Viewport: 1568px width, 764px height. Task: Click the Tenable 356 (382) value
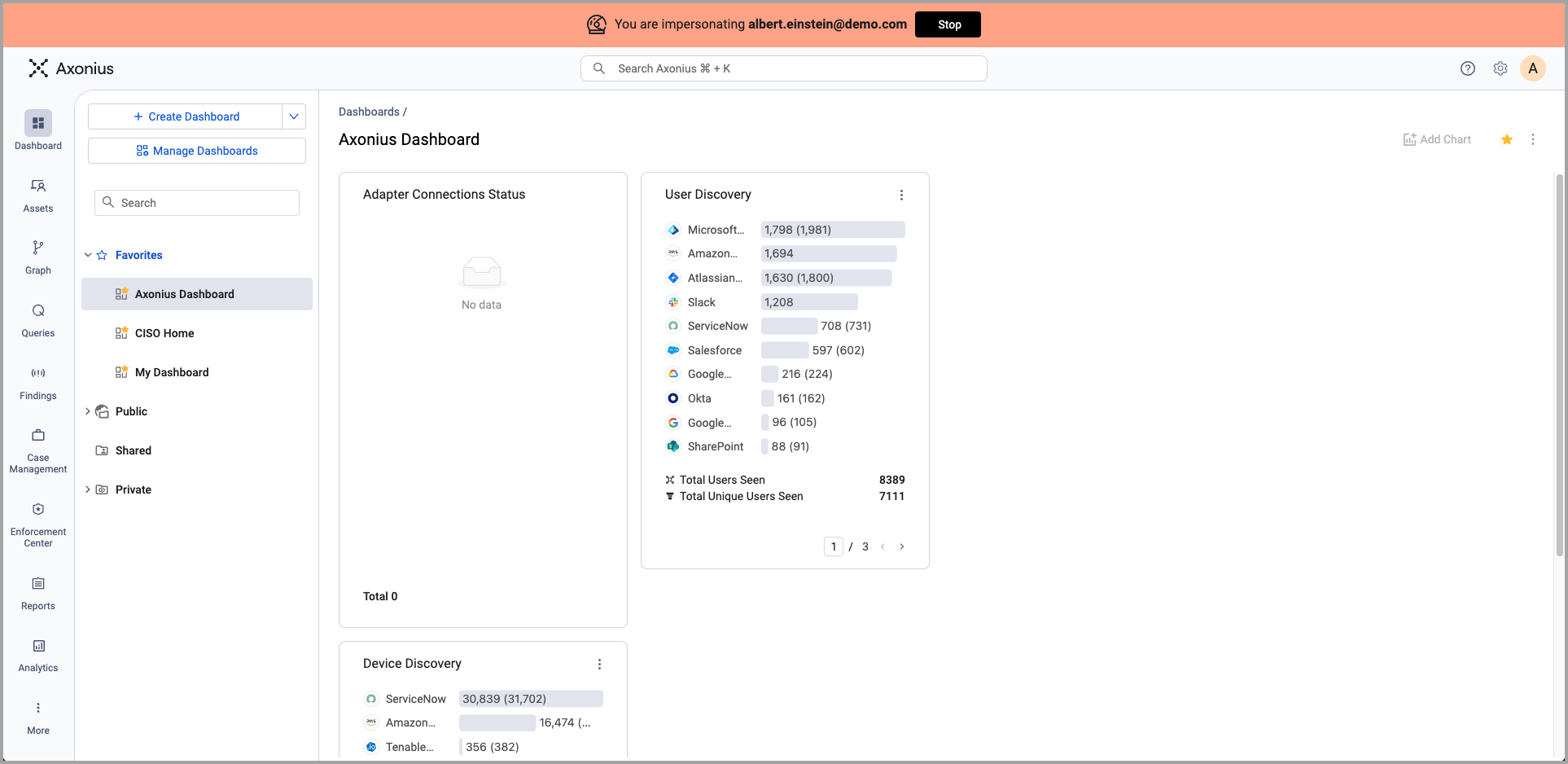pyautogui.click(x=492, y=747)
